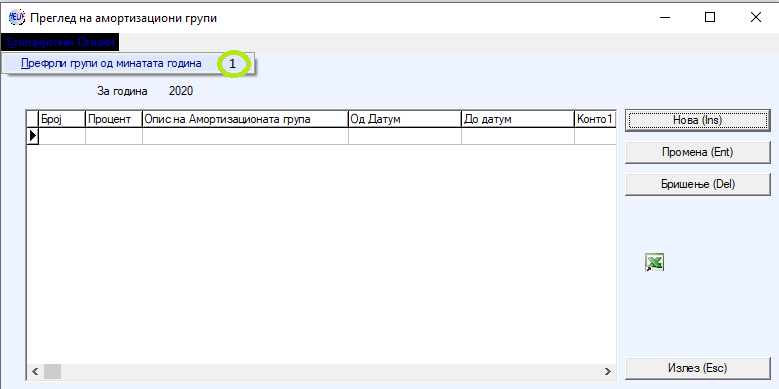This screenshot has height=389, width=779.
Task: Click the empty Процент cell in first row
Action: pos(114,136)
